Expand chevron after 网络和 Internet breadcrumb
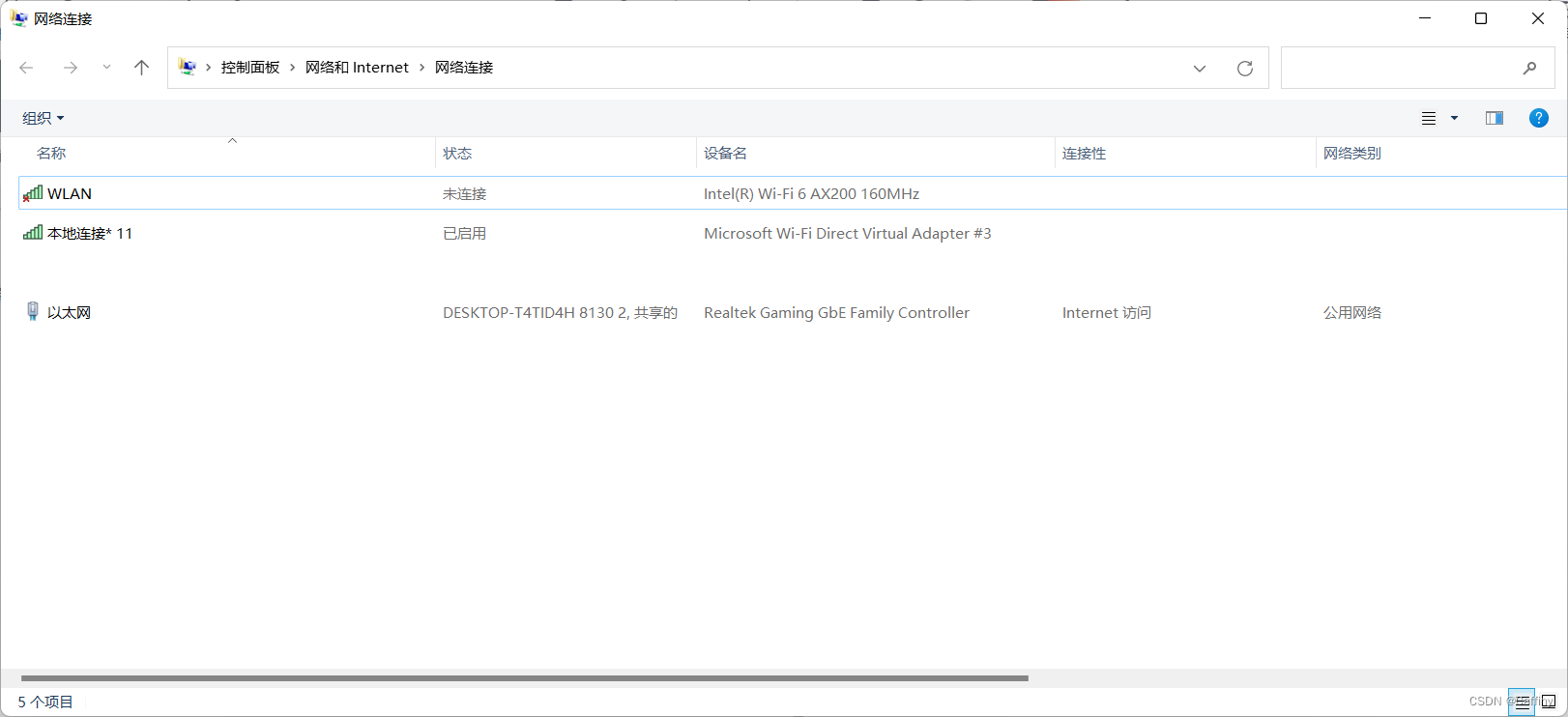 click(421, 68)
